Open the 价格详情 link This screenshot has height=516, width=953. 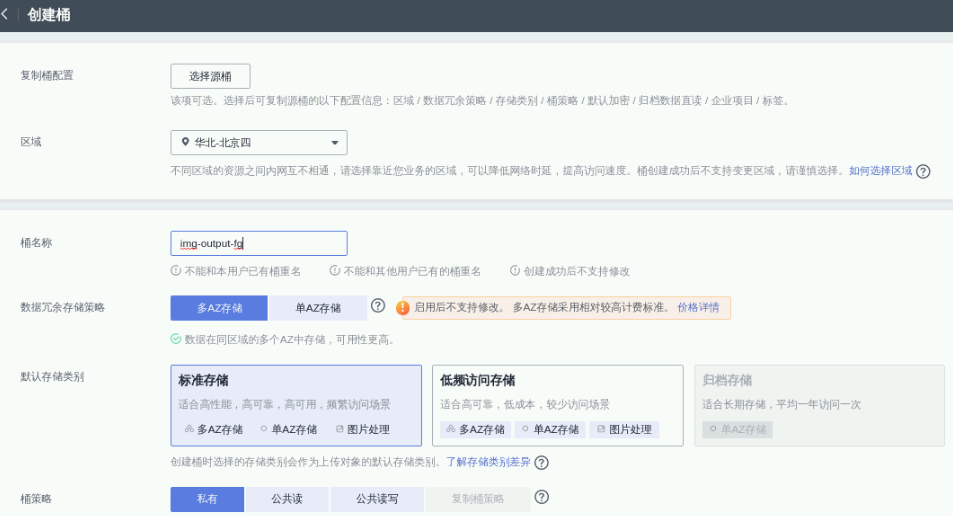(698, 307)
